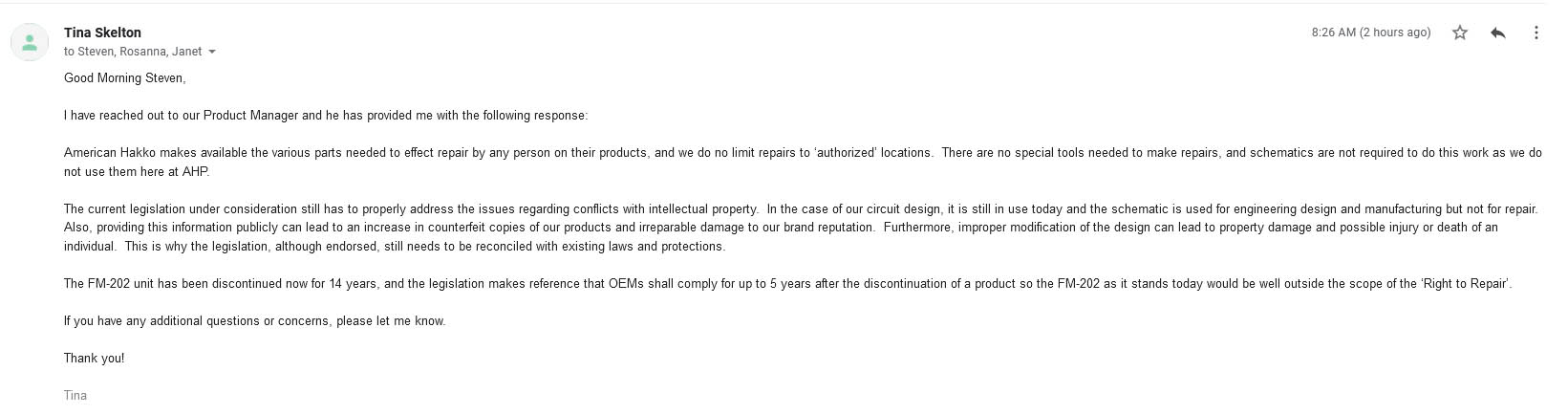Click the 'additional questions or concerns' sentence

[254, 321]
